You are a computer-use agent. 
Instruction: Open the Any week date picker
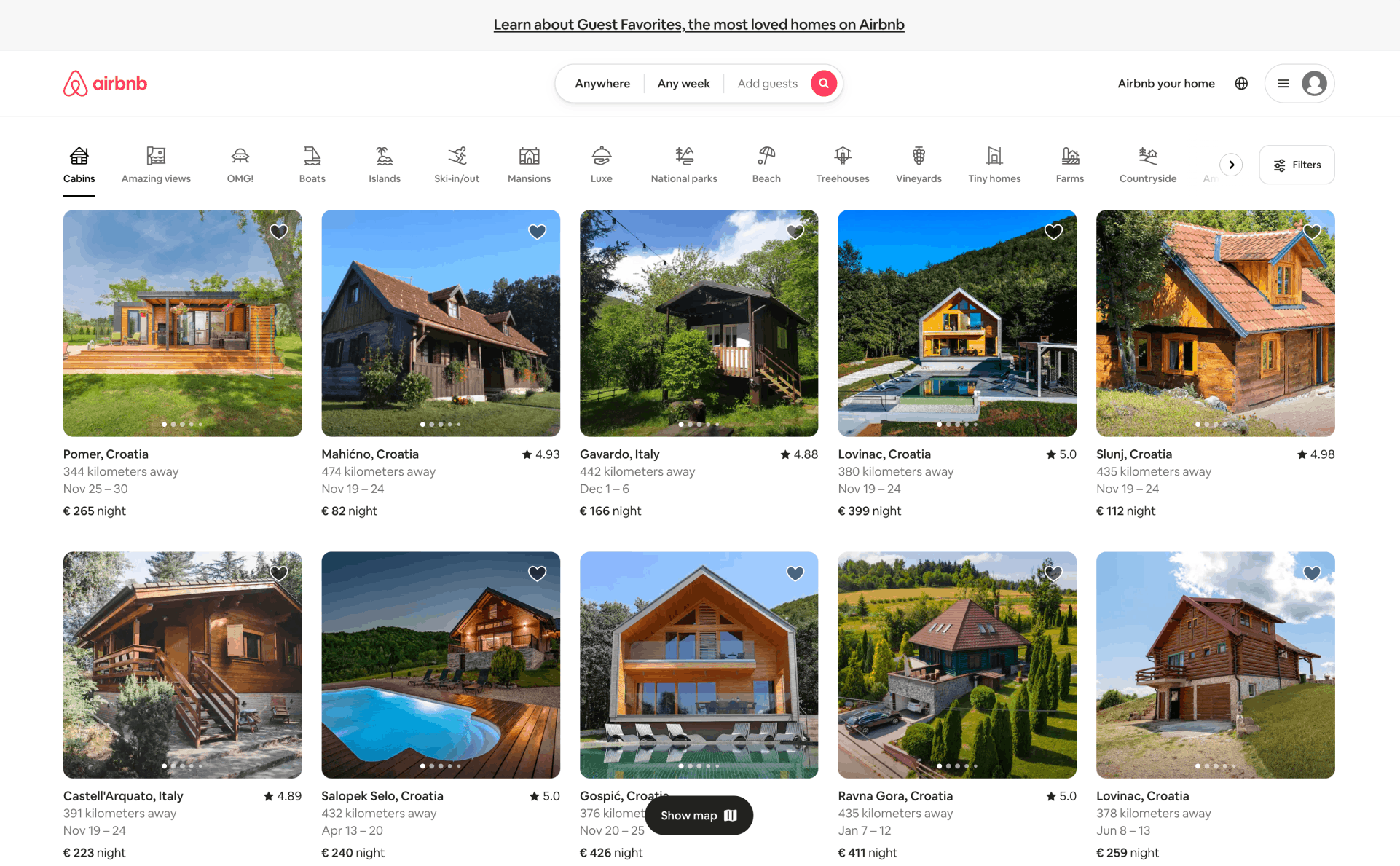pos(683,84)
